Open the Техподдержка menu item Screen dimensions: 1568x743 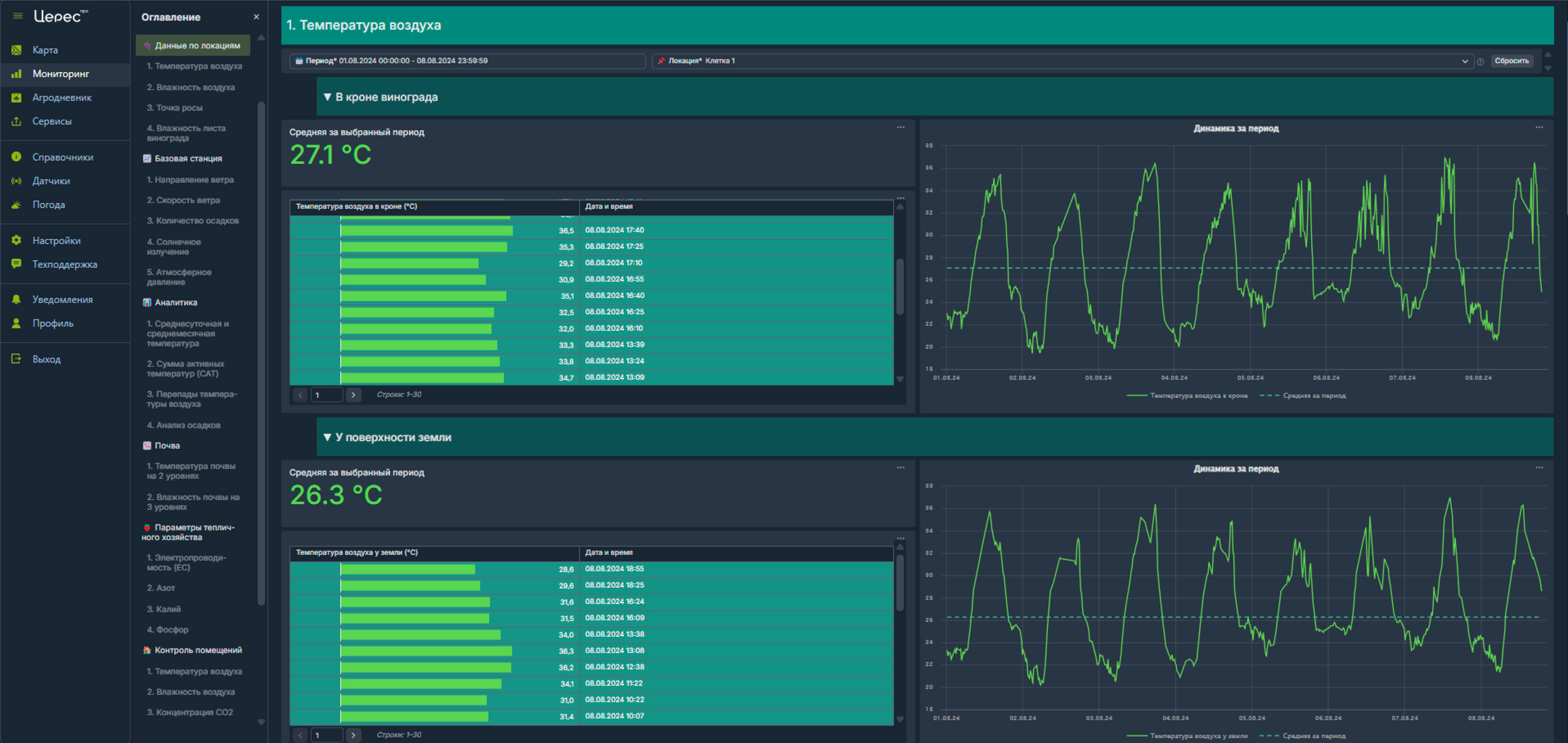pos(65,264)
